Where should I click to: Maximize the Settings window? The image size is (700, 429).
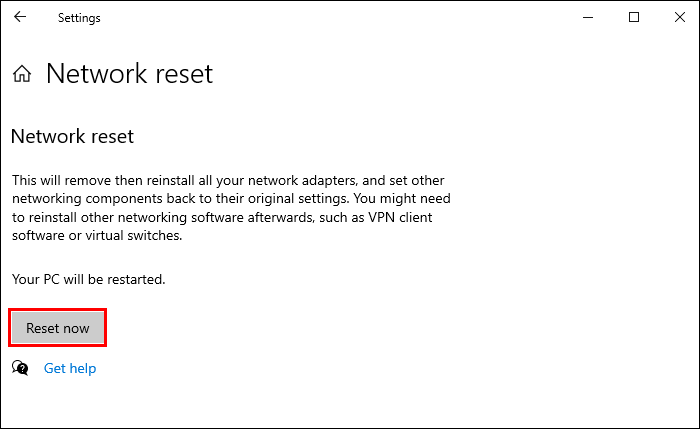pyautogui.click(x=633, y=17)
